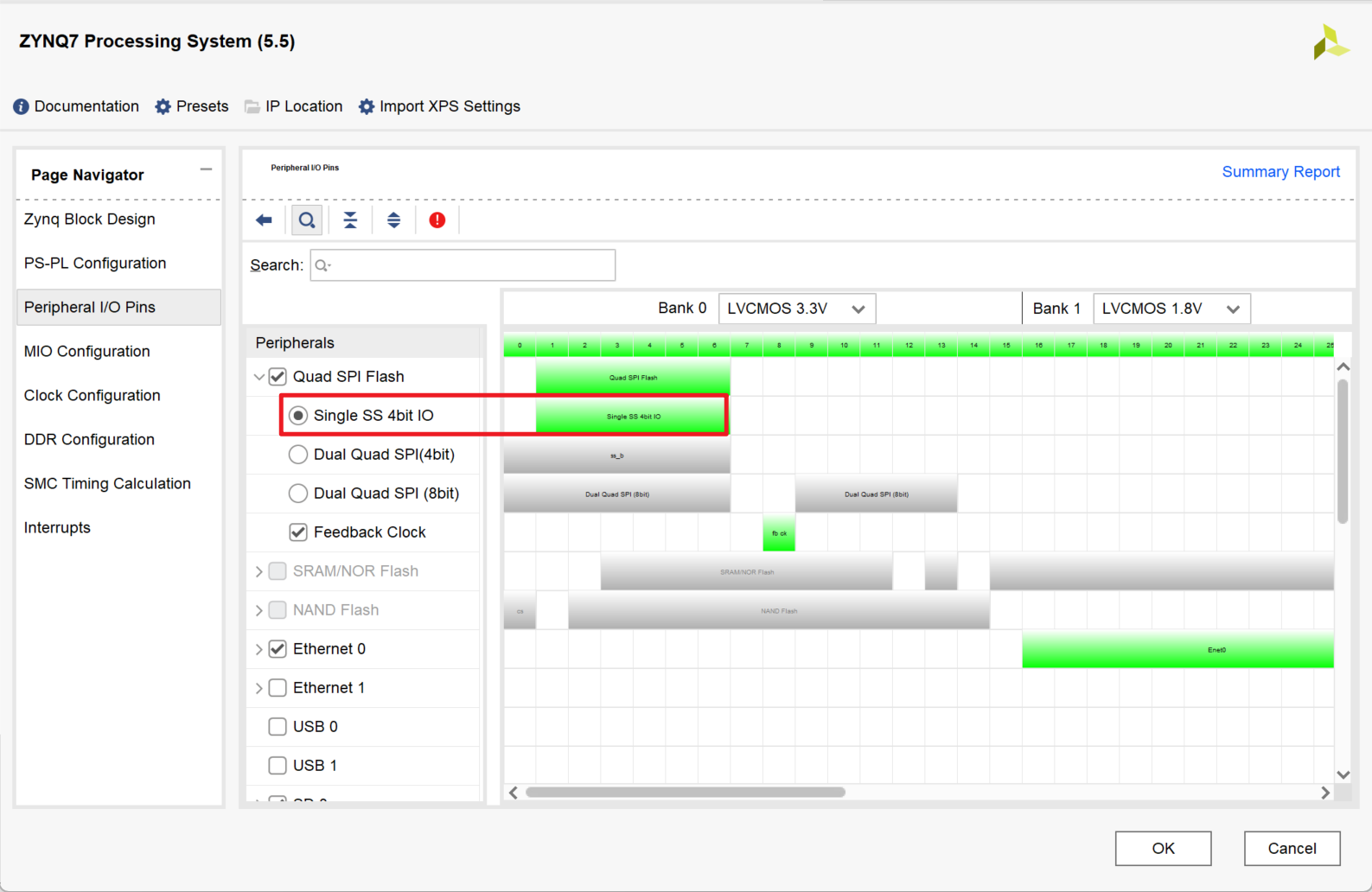This screenshot has width=1372, height=892.
Task: Click the Documentation info icon
Action: [x=21, y=106]
